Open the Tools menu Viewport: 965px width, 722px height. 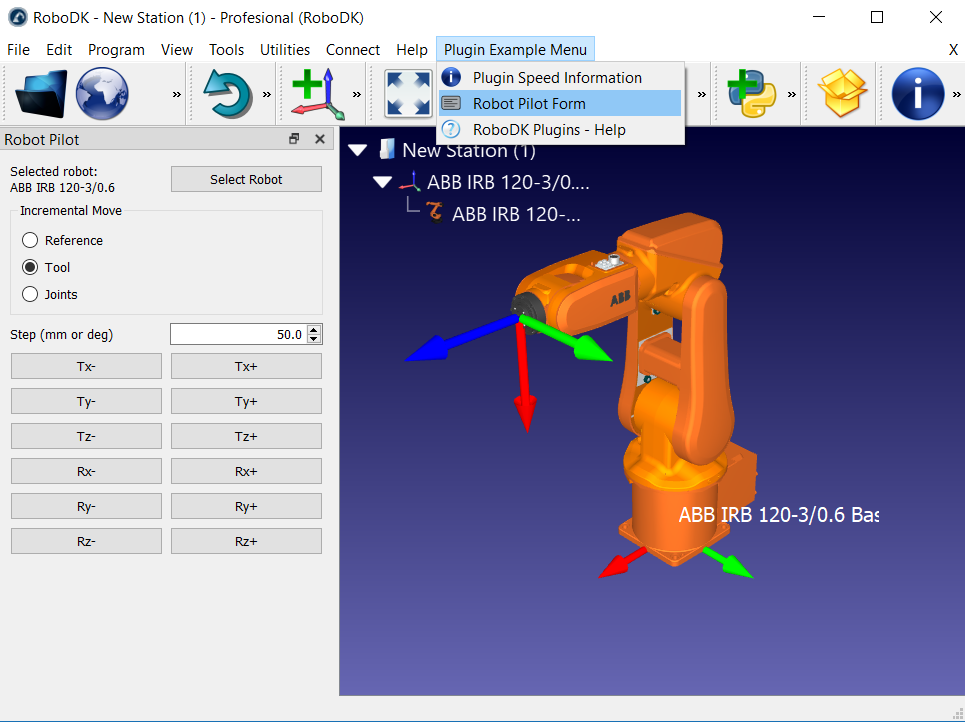[226, 50]
